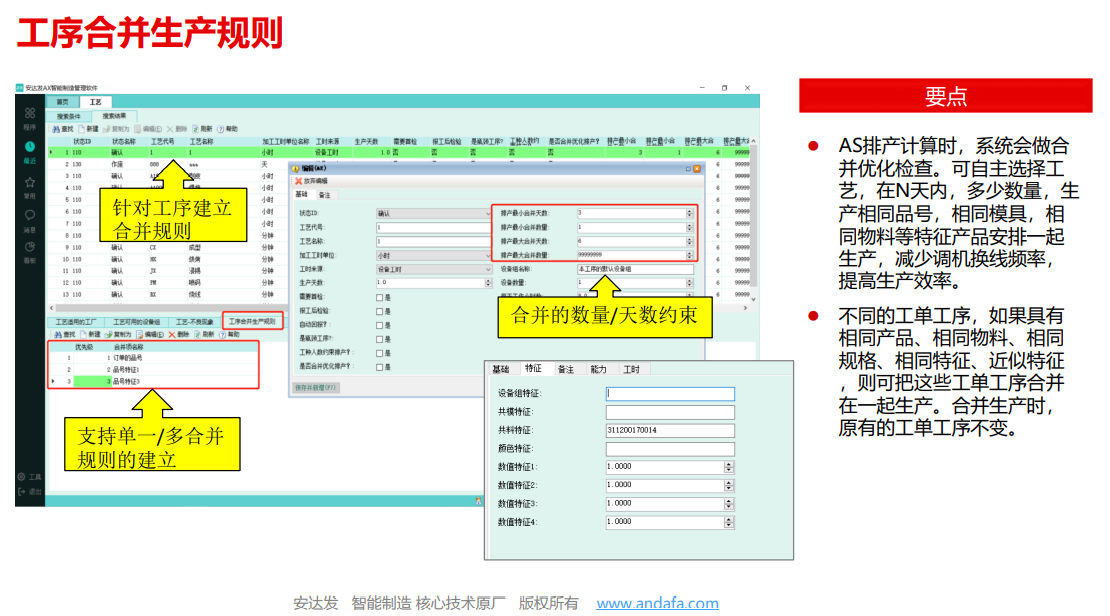This screenshot has width=1110, height=616.
Task: Click 查找 binoculars in the top toolbar
Action: click(63, 130)
